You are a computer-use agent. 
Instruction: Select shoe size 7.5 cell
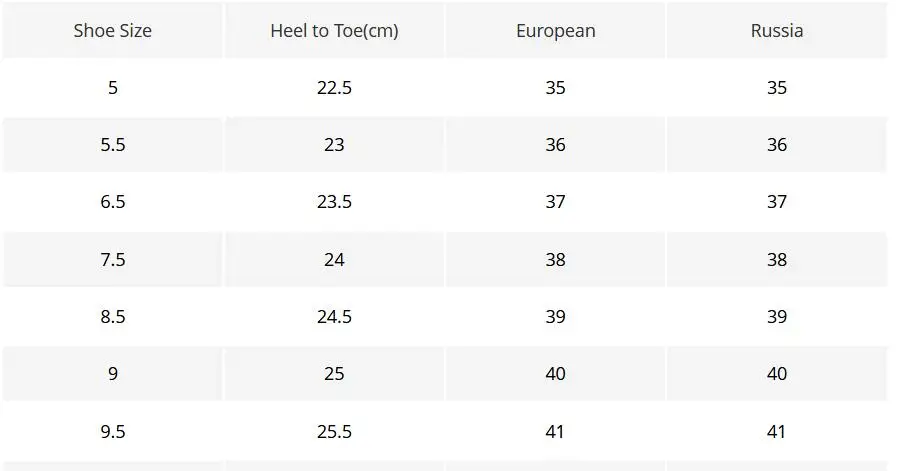(113, 260)
